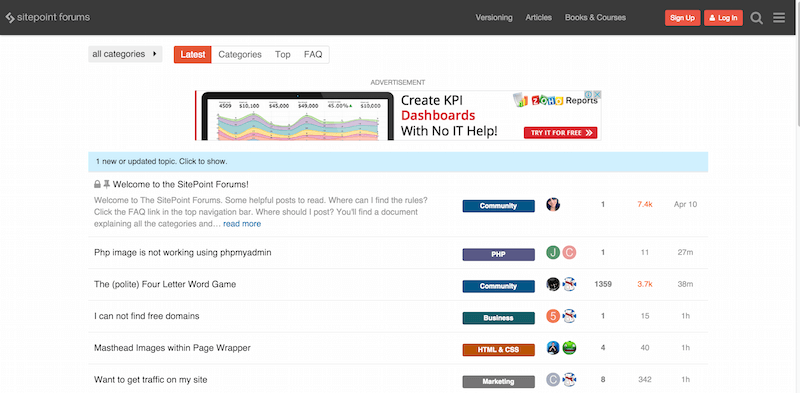Click reply count 8 on traffic row
This screenshot has width=800, height=393.
coord(603,380)
